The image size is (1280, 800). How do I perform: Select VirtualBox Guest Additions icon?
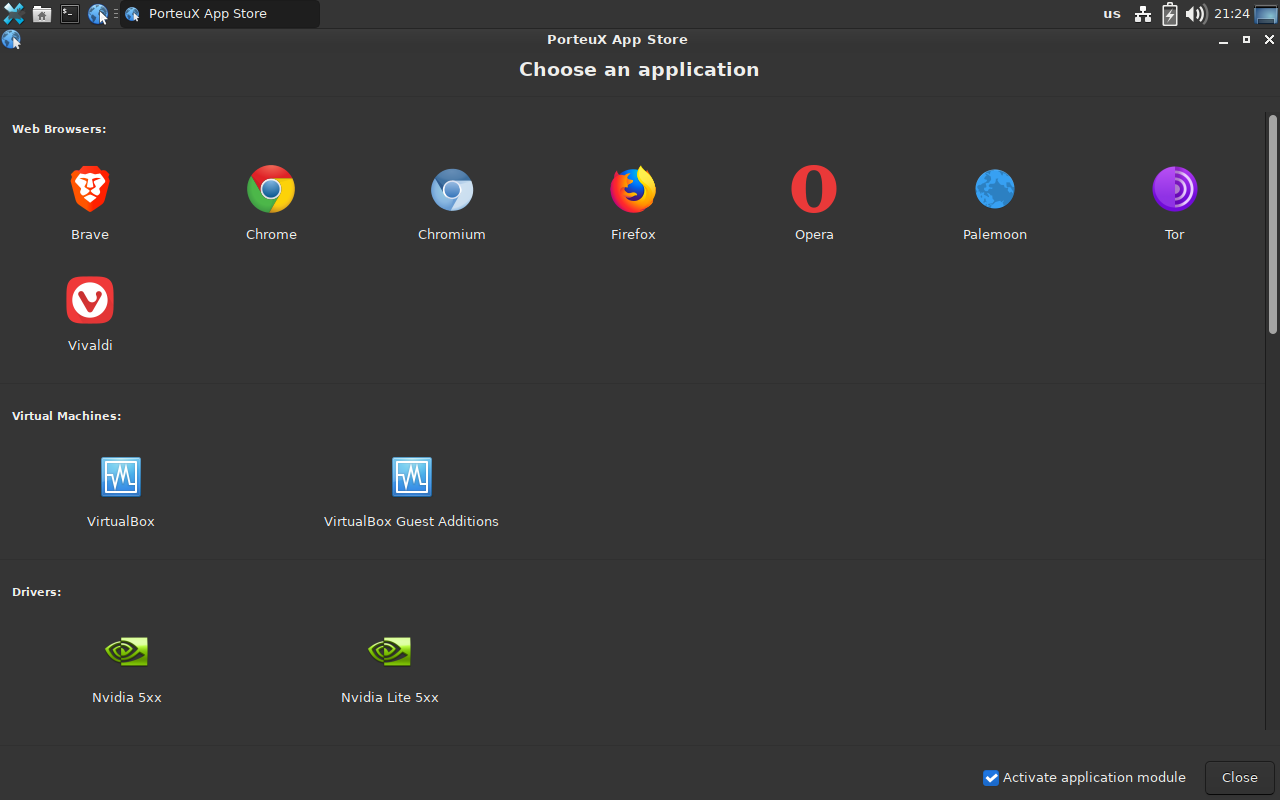(x=411, y=477)
